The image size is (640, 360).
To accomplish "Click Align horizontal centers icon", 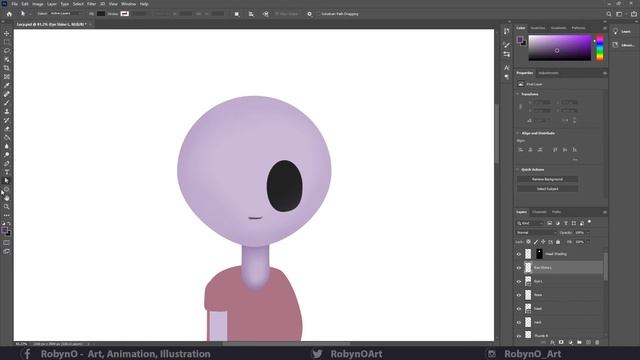I will click(x=531, y=150).
